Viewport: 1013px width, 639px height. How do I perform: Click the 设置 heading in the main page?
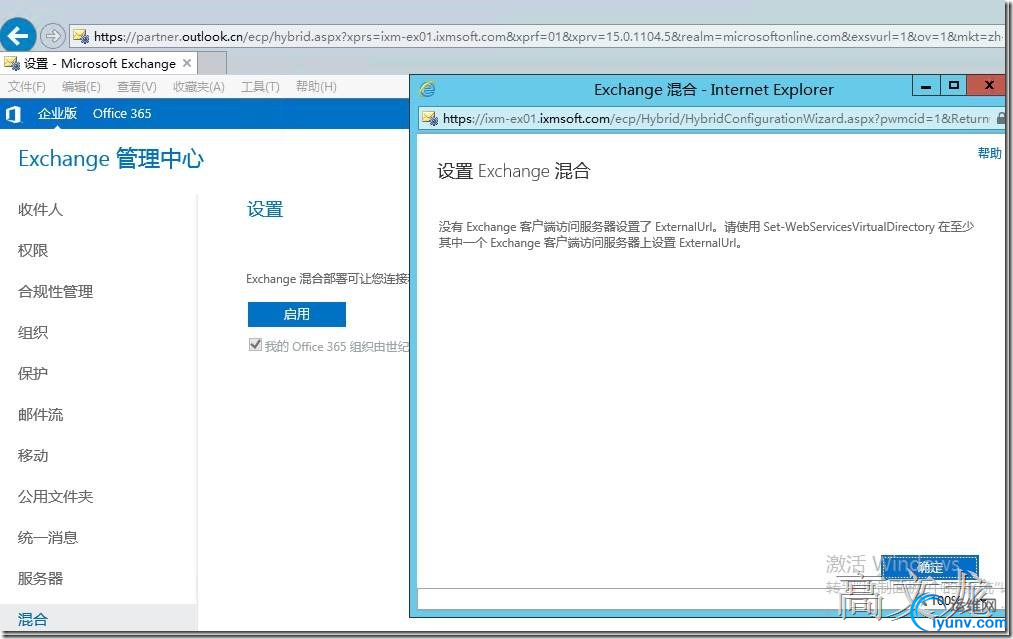(x=265, y=209)
